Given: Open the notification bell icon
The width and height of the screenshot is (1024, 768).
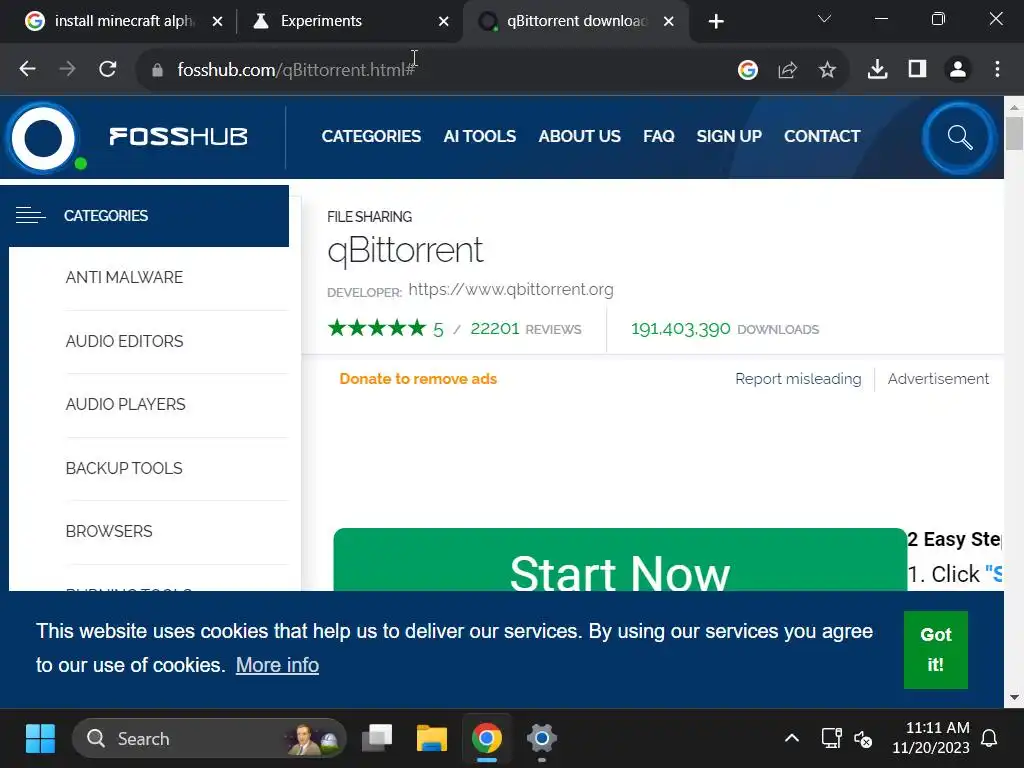Looking at the screenshot, I should [989, 739].
